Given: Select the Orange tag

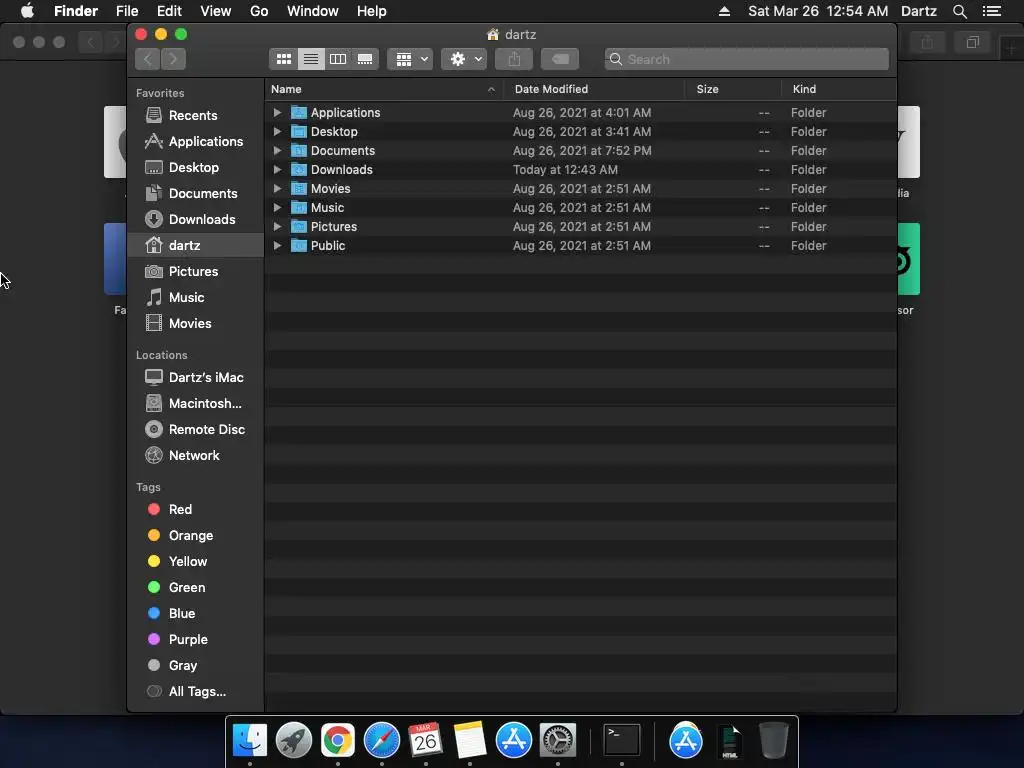Looking at the screenshot, I should coord(195,536).
